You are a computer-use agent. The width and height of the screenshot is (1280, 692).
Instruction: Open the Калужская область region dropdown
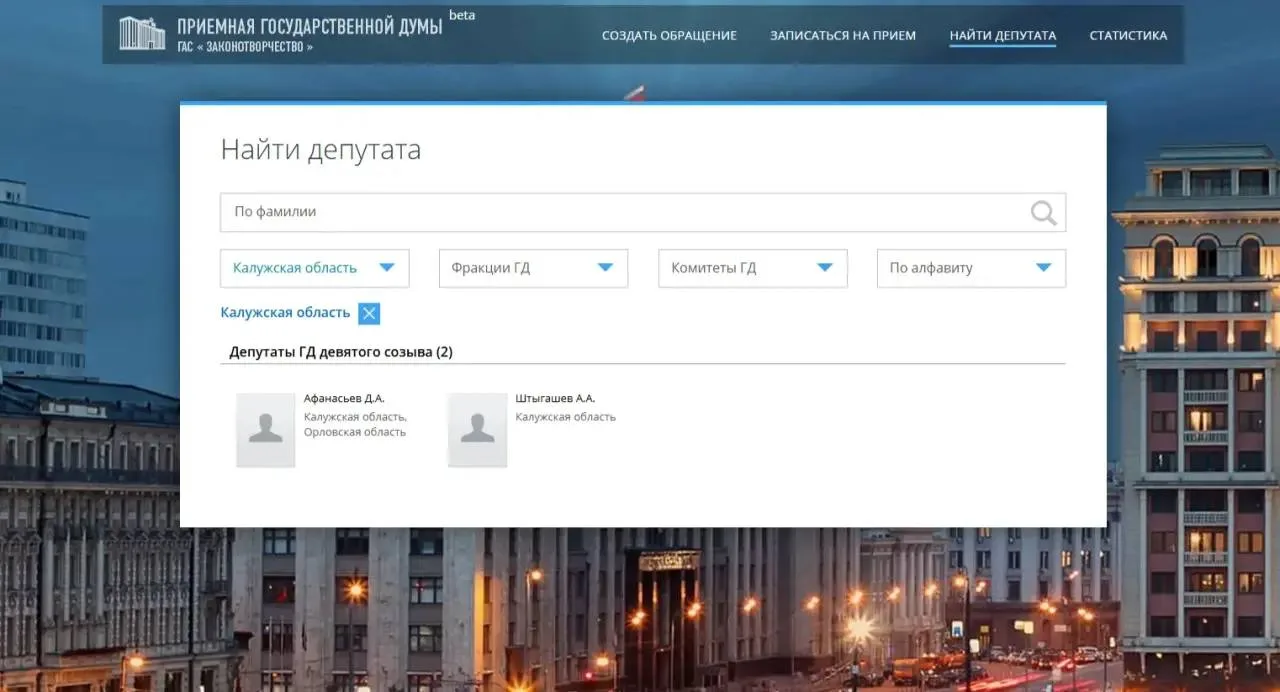pos(314,268)
